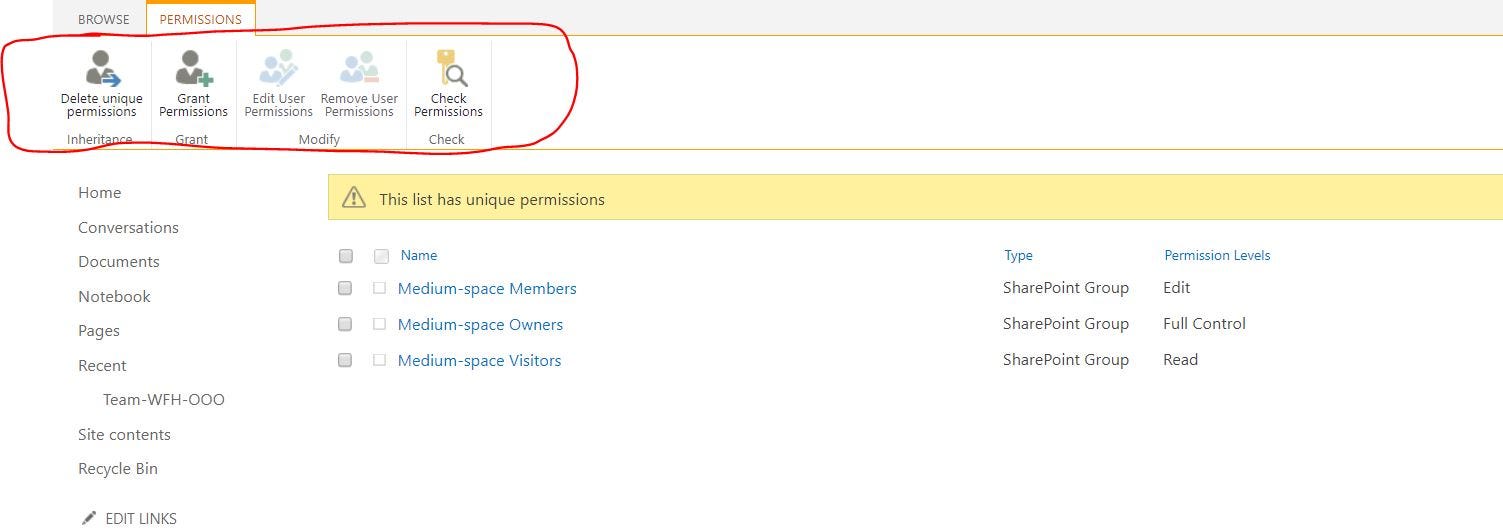Open the Grant Permissions icon
The height and width of the screenshot is (532, 1503).
pos(194,68)
